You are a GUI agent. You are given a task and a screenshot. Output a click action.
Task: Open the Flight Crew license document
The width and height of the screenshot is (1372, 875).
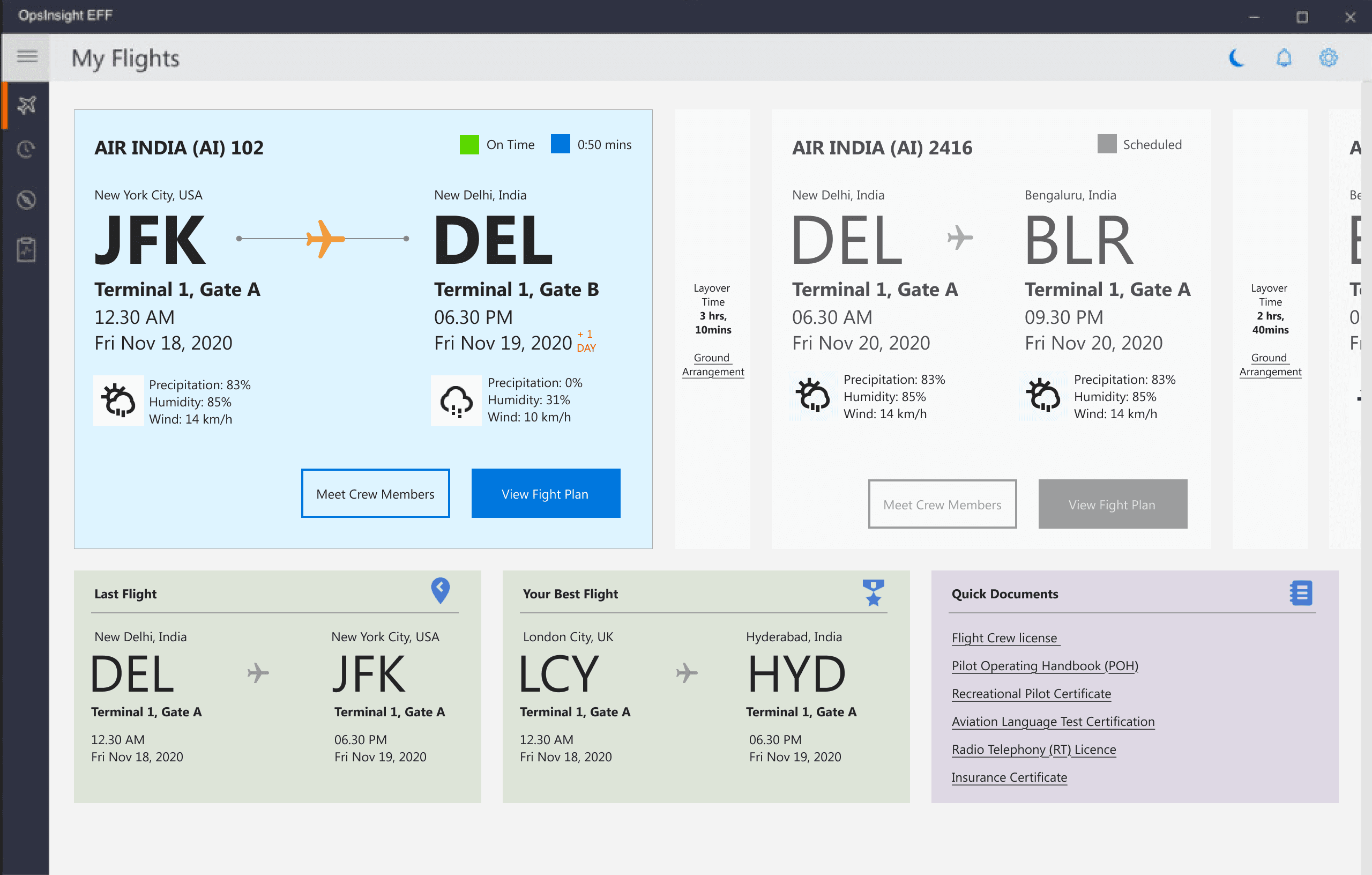click(1004, 638)
